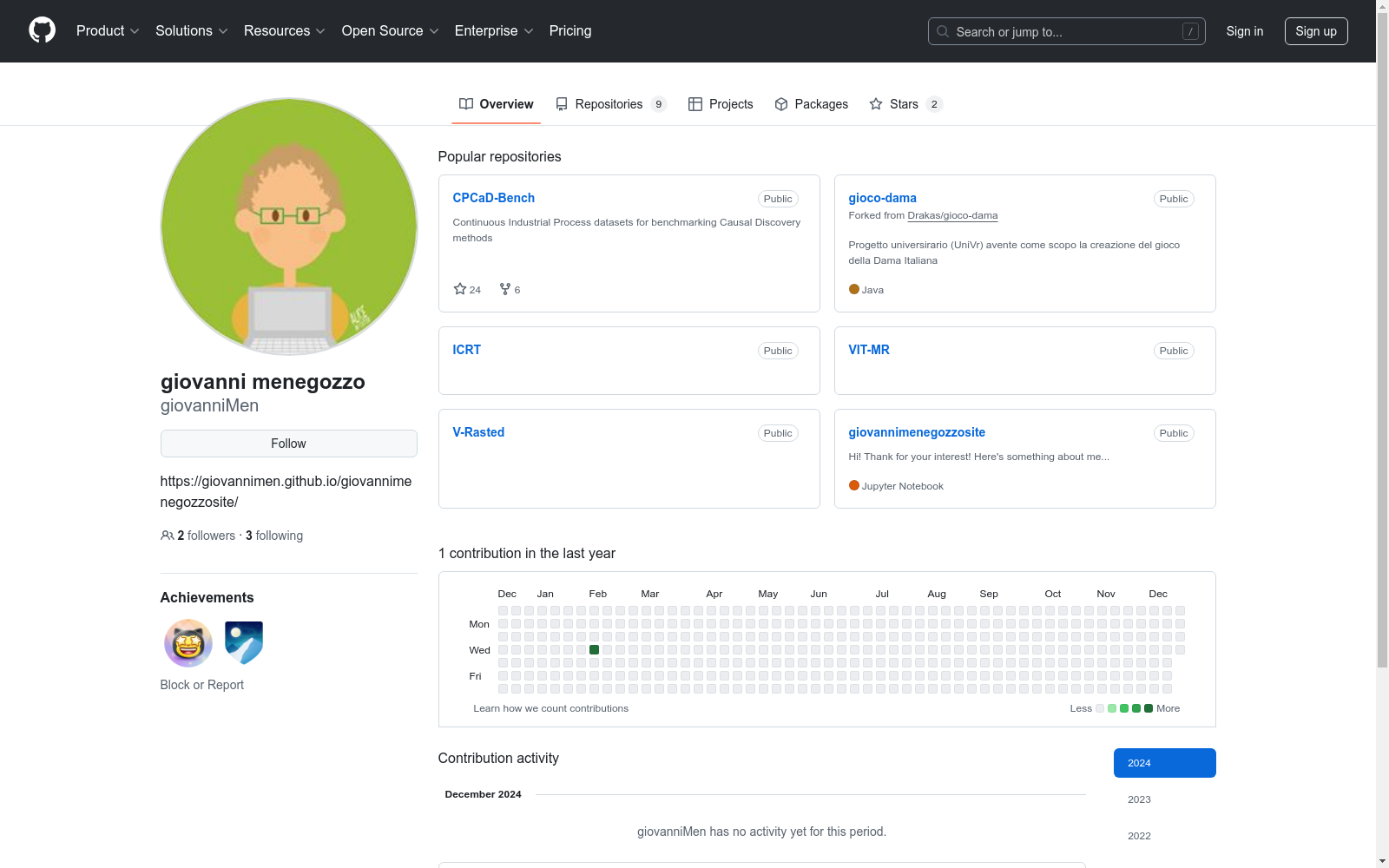
Task: Click the "December 2024" activity heading
Action: coord(484,794)
